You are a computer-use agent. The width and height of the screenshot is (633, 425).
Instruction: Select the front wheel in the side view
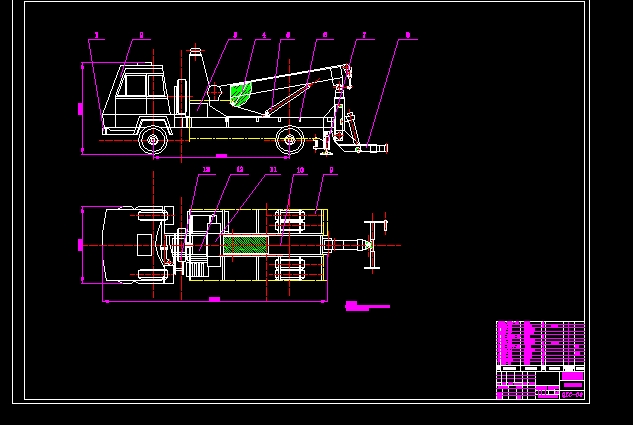(153, 140)
